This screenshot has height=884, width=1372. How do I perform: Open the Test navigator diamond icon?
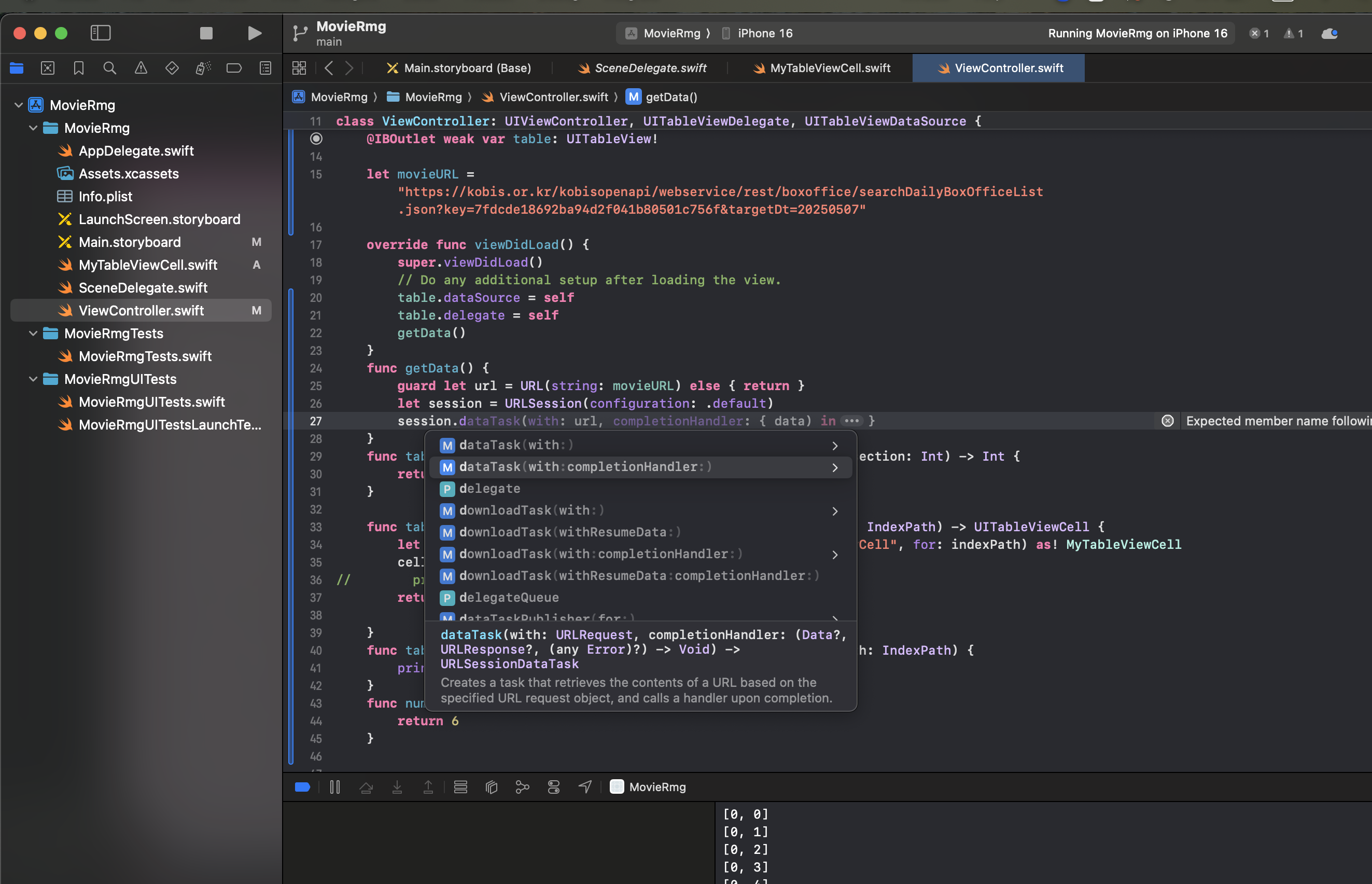(172, 68)
